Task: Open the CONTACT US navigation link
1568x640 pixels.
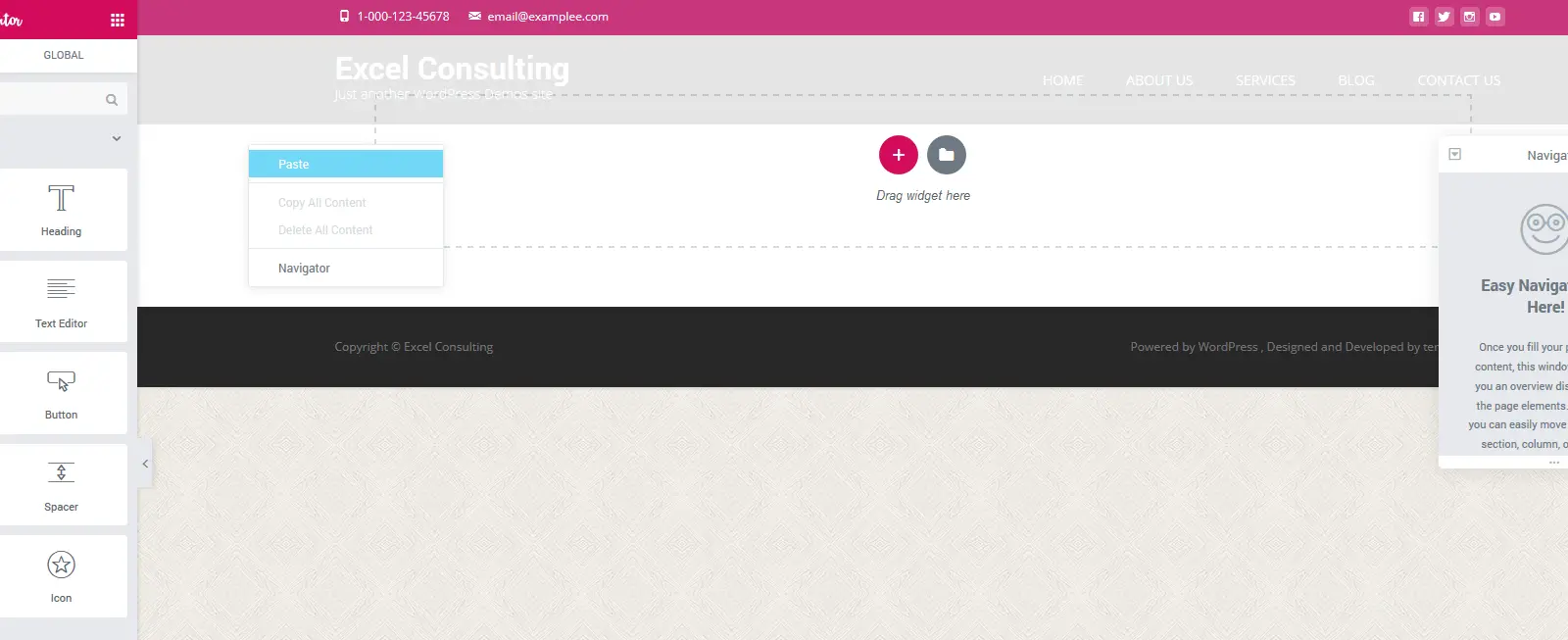Action: pos(1458,80)
